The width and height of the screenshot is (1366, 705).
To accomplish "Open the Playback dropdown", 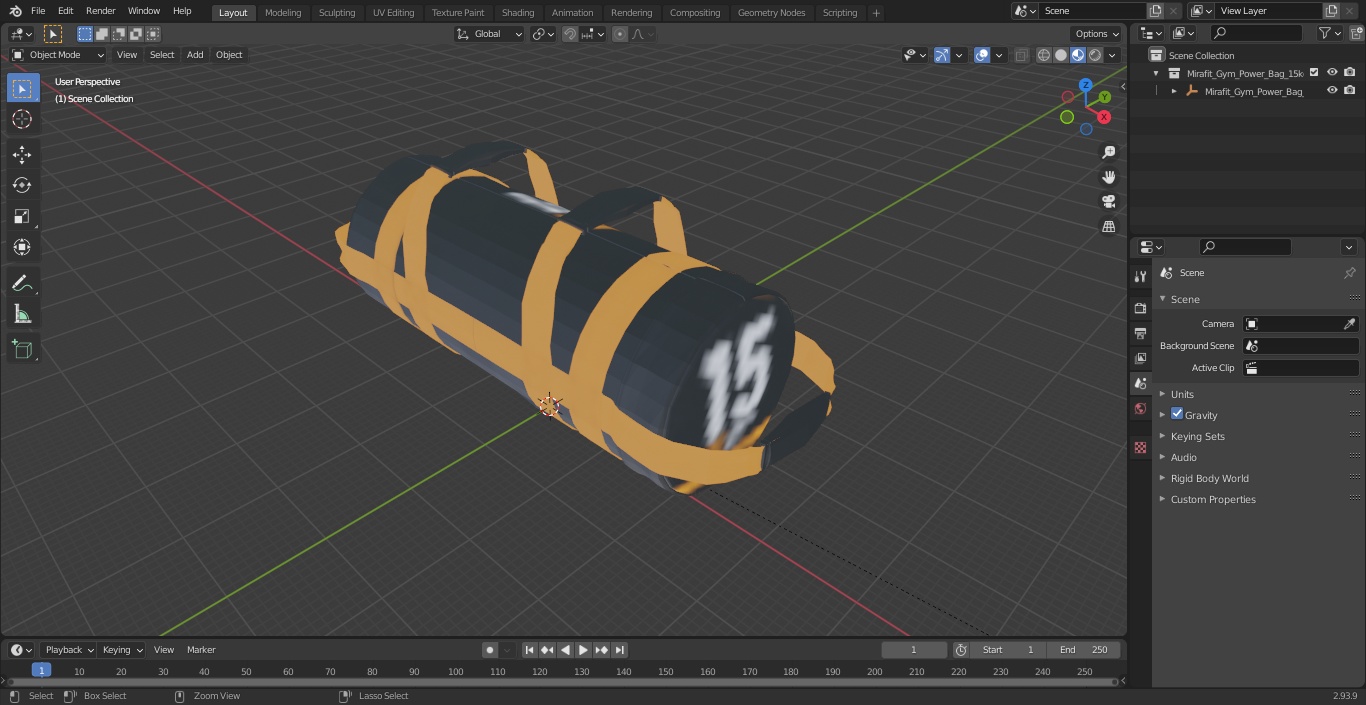I will tap(69, 650).
